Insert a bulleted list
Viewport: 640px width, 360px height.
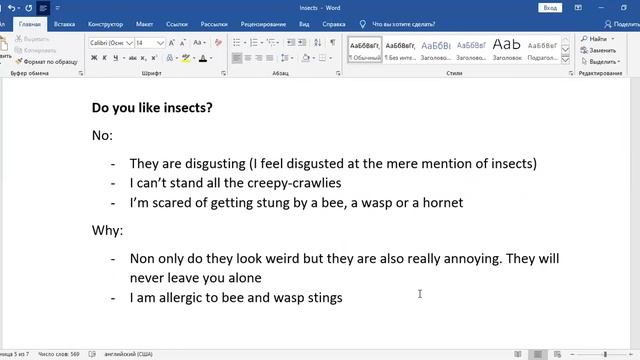[x=237, y=42]
